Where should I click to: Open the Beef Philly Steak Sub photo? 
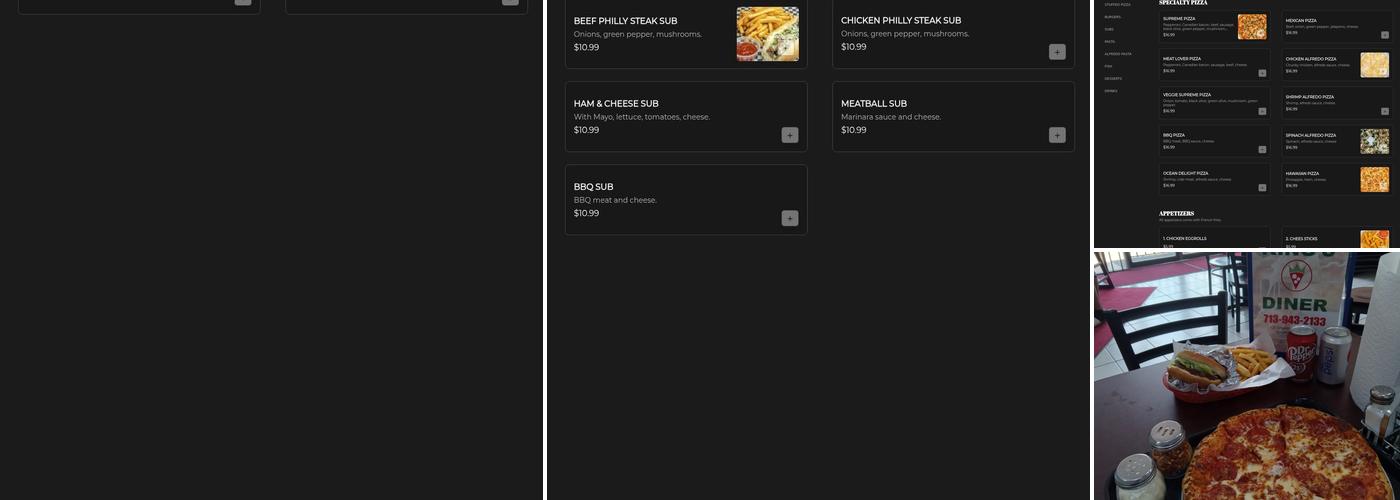[x=768, y=34]
